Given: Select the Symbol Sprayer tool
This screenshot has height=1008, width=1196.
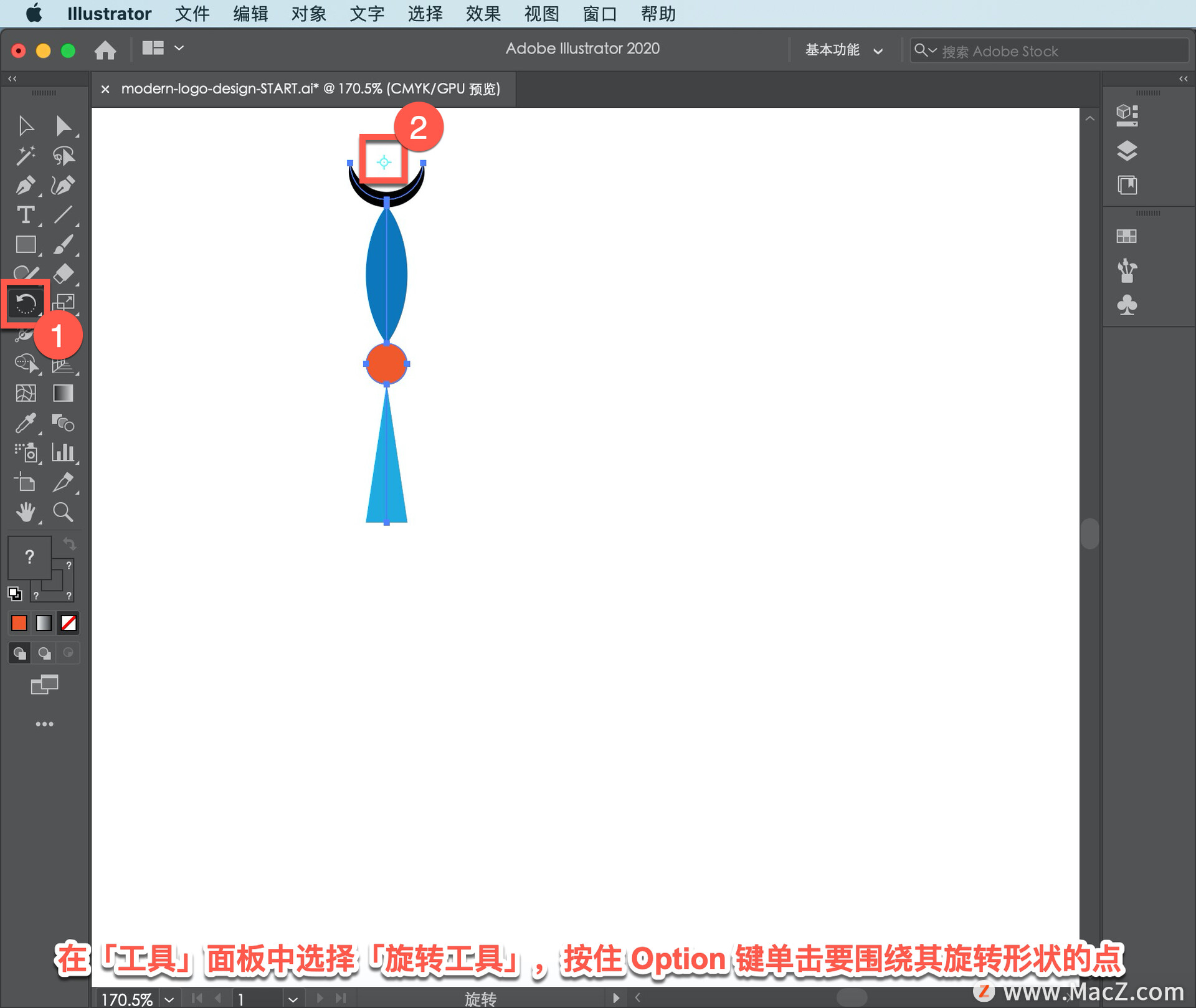Looking at the screenshot, I should click(26, 452).
